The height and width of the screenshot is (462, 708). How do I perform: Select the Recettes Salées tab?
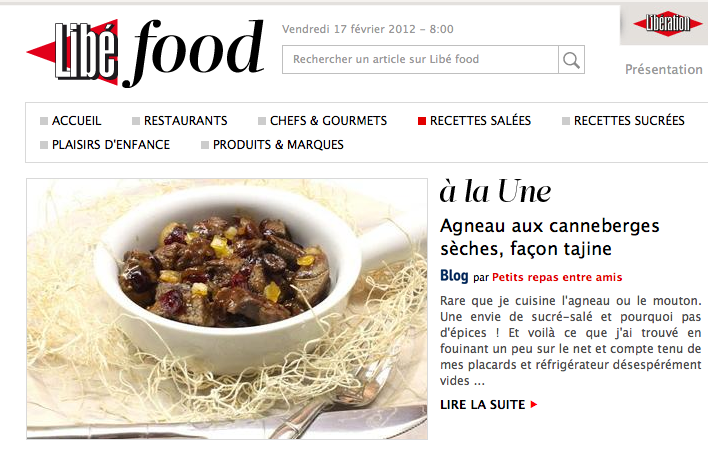[480, 121]
